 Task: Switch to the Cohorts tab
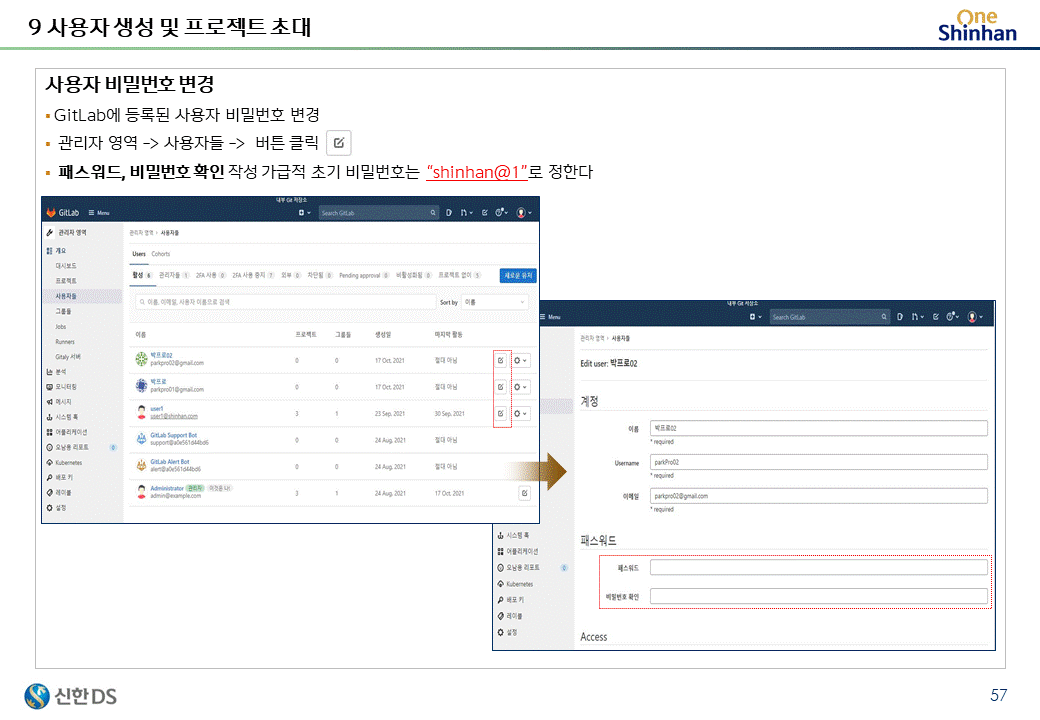click(x=161, y=254)
